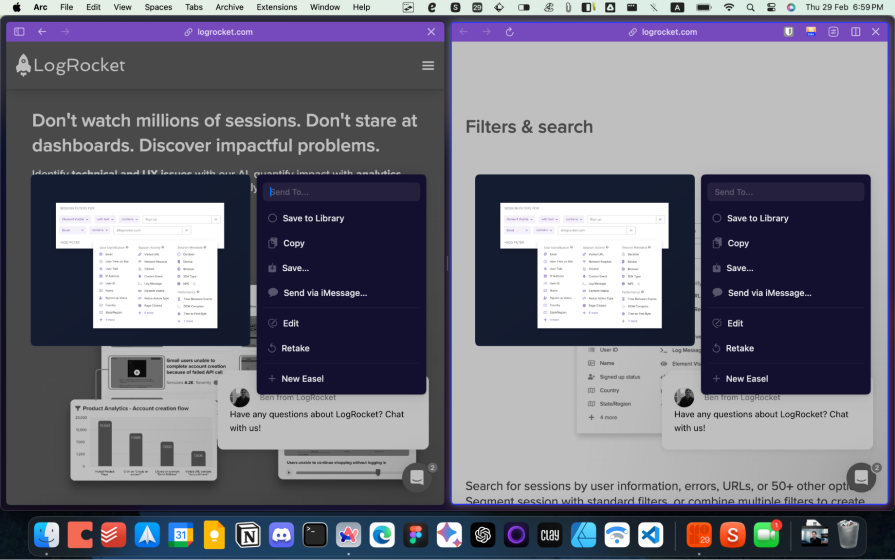The image size is (895, 560).
Task: Open the chat launcher in the left window
Action: 417,478
